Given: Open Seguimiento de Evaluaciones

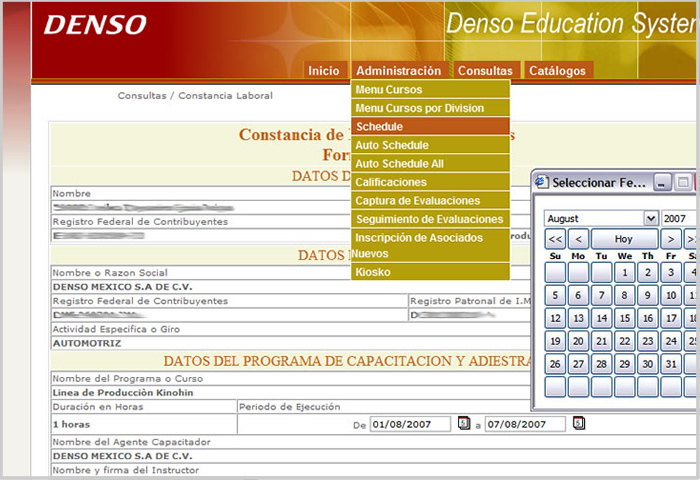Looking at the screenshot, I should (x=430, y=219).
